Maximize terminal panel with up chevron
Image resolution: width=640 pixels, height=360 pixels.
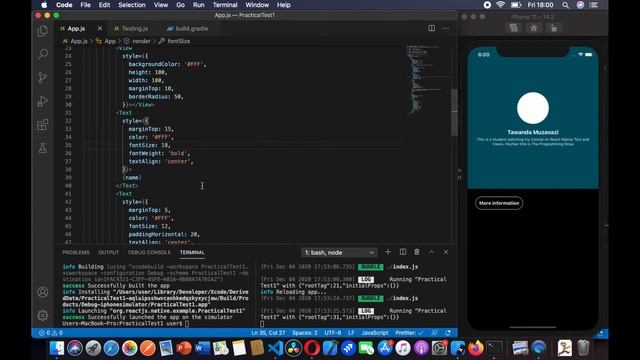pos(431,252)
